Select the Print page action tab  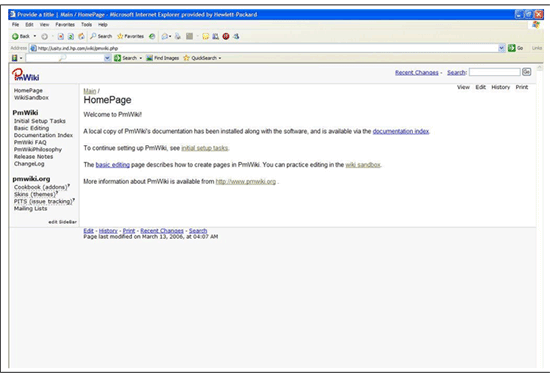click(522, 87)
